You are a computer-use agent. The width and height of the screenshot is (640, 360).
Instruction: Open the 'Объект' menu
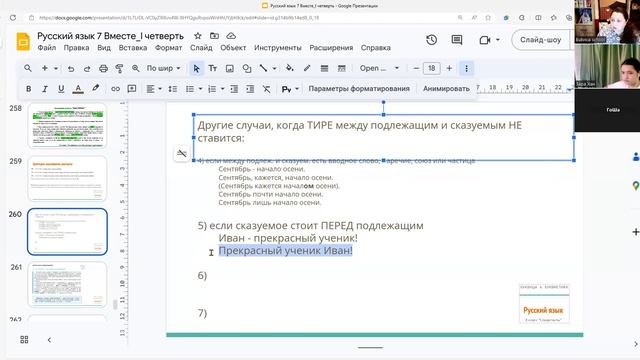tap(233, 48)
